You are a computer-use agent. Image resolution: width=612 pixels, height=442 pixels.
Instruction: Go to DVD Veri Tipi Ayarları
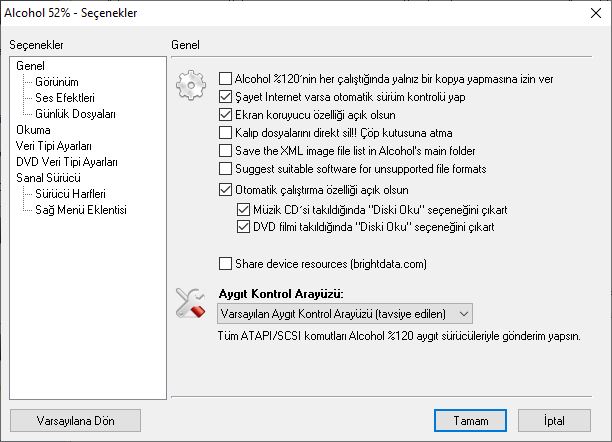pyautogui.click(x=67, y=162)
